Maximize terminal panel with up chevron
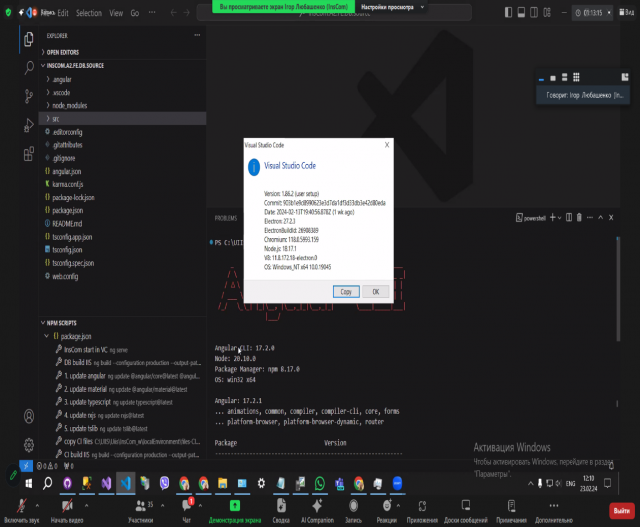The image size is (640, 527). (600, 218)
